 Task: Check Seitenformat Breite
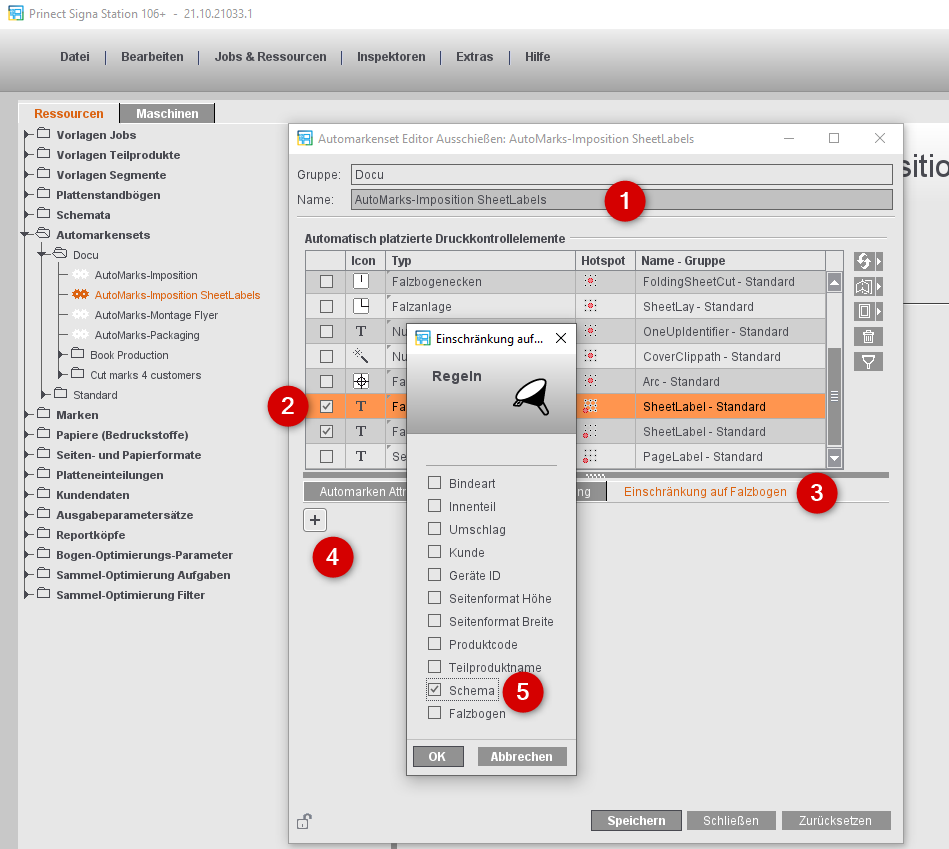point(435,621)
